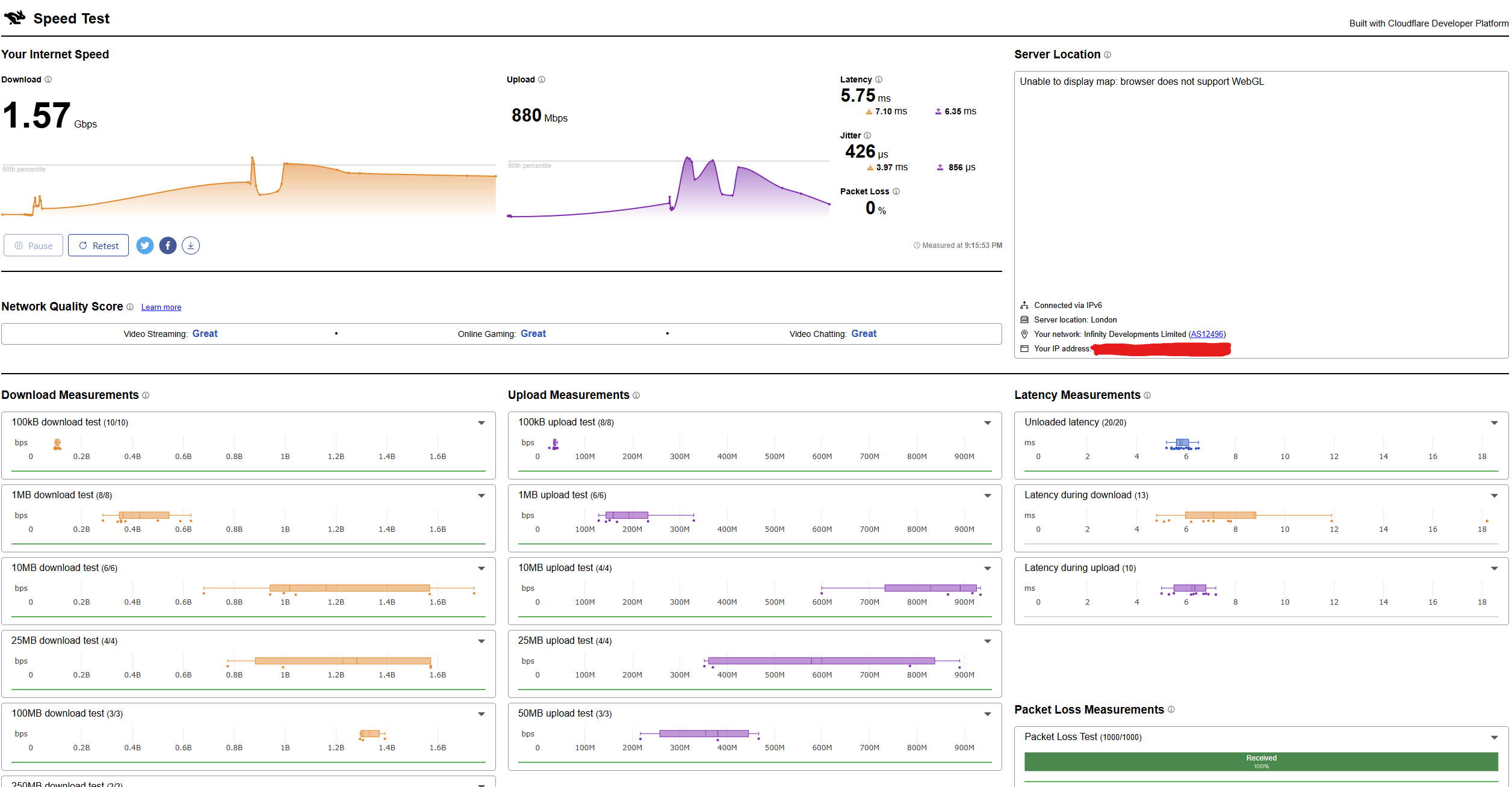Click the 3.97 ms download jitter value
Image resolution: width=1512 pixels, height=787 pixels.
[x=891, y=167]
